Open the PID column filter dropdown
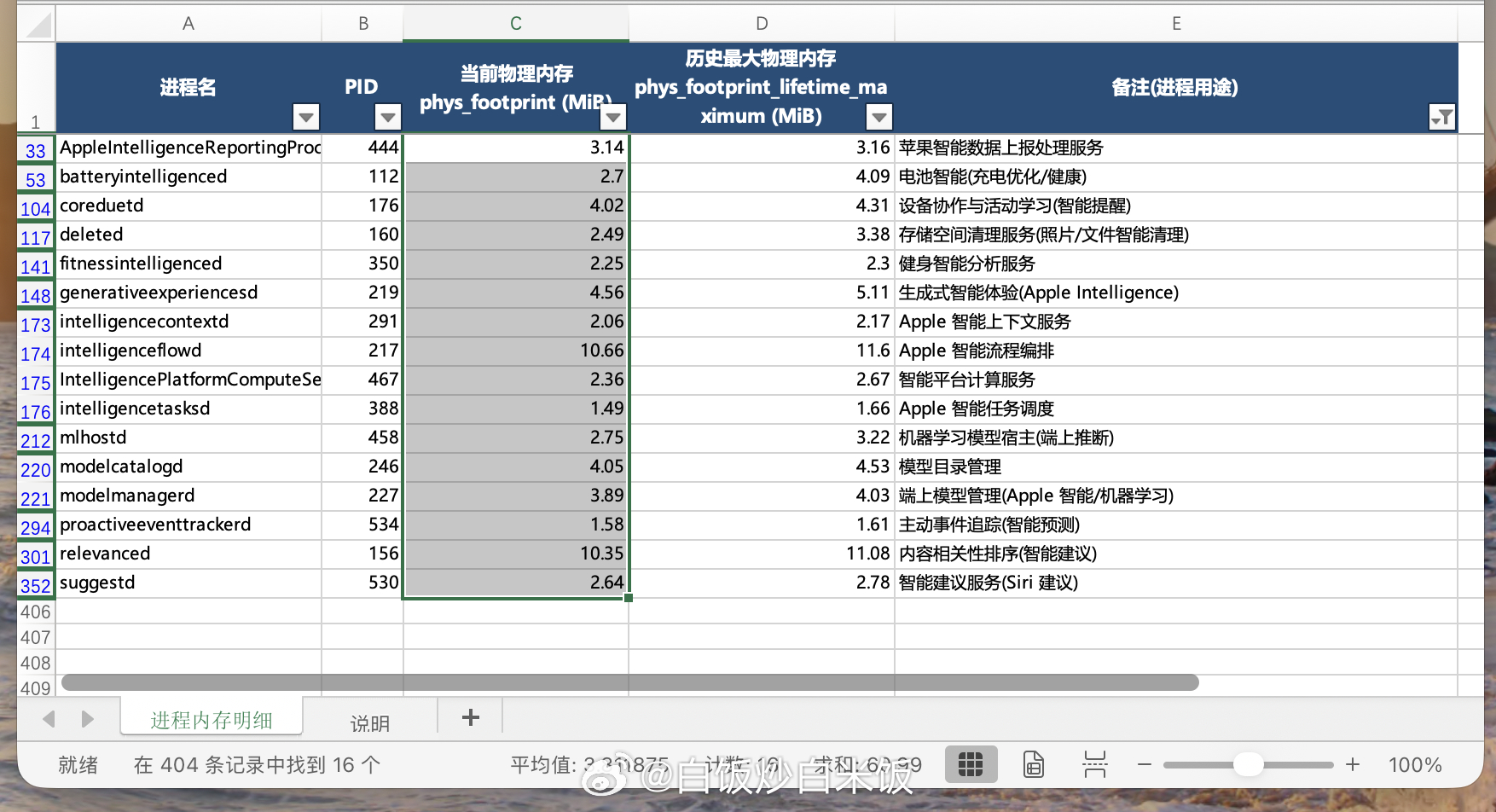Viewport: 1496px width, 812px height. [388, 116]
